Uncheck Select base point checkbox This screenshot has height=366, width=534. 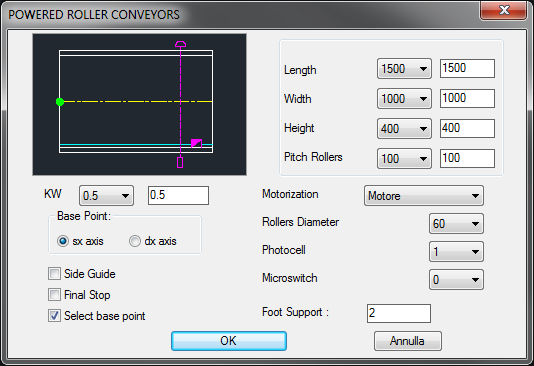click(x=54, y=316)
